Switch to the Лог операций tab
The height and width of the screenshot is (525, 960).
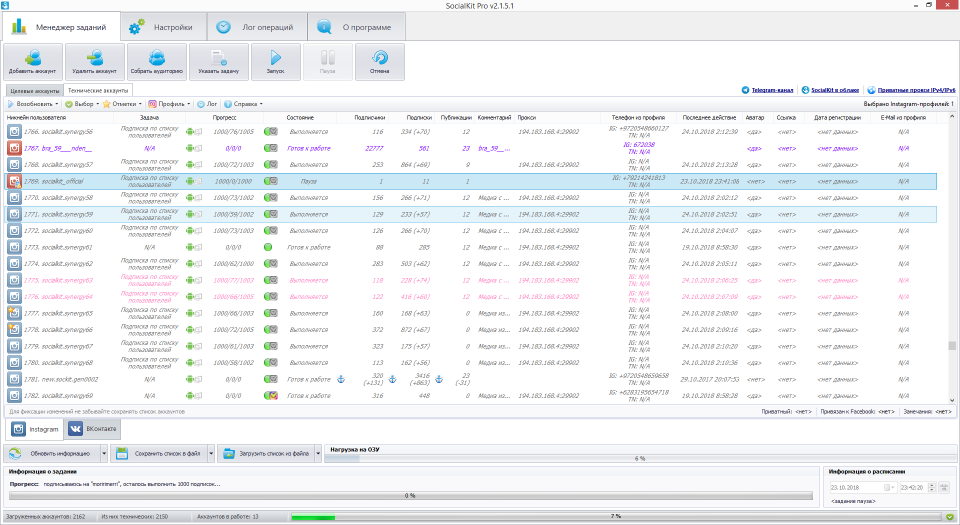click(257, 28)
